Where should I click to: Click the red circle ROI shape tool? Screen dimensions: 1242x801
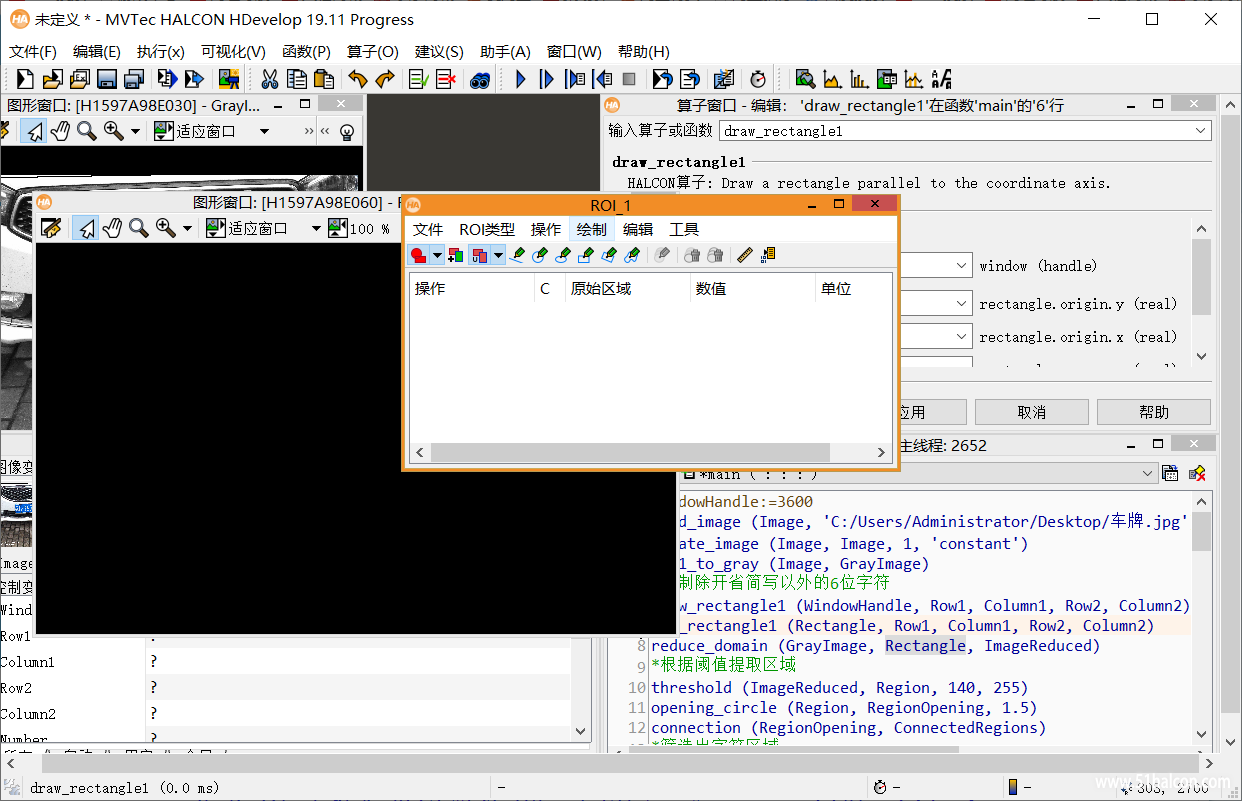[418, 255]
